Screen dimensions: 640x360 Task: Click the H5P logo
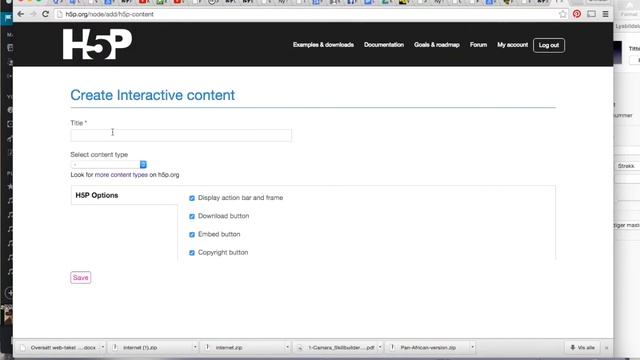click(97, 44)
